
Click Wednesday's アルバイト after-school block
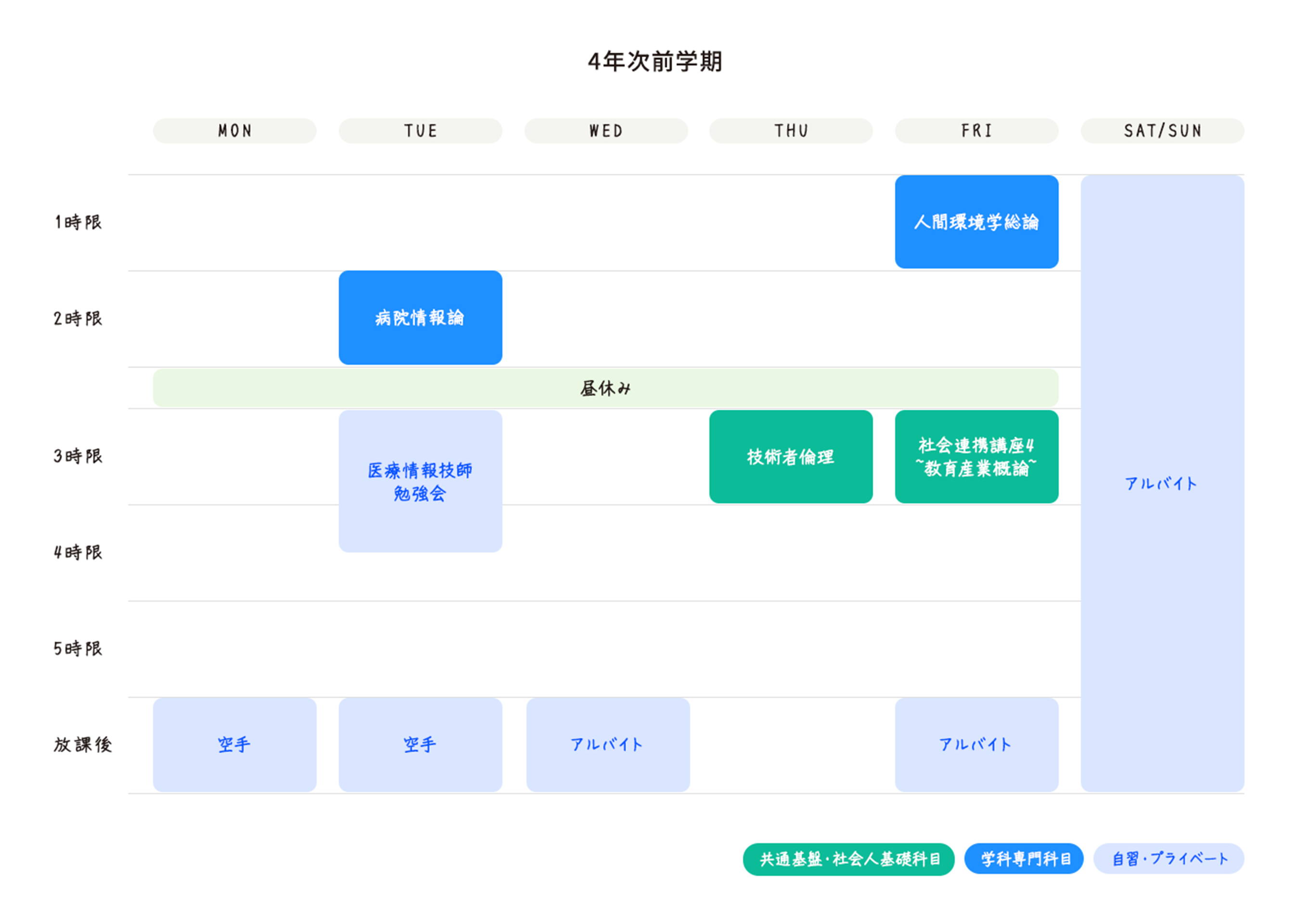tap(606, 744)
